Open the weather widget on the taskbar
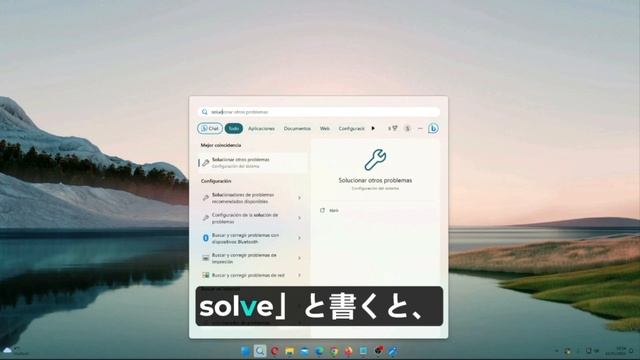Viewport: 640px width, 360px height. (x=15, y=351)
